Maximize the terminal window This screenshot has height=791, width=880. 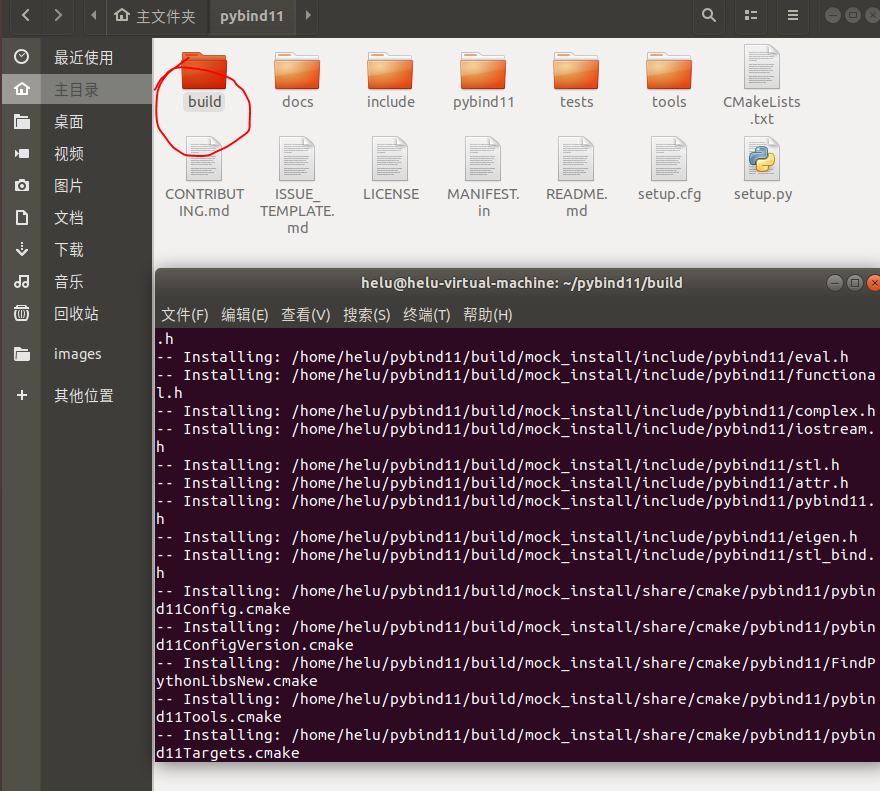855,283
